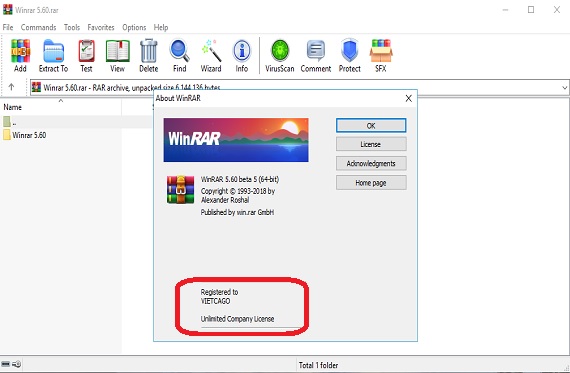Click the Add toolbar icon

[20, 56]
